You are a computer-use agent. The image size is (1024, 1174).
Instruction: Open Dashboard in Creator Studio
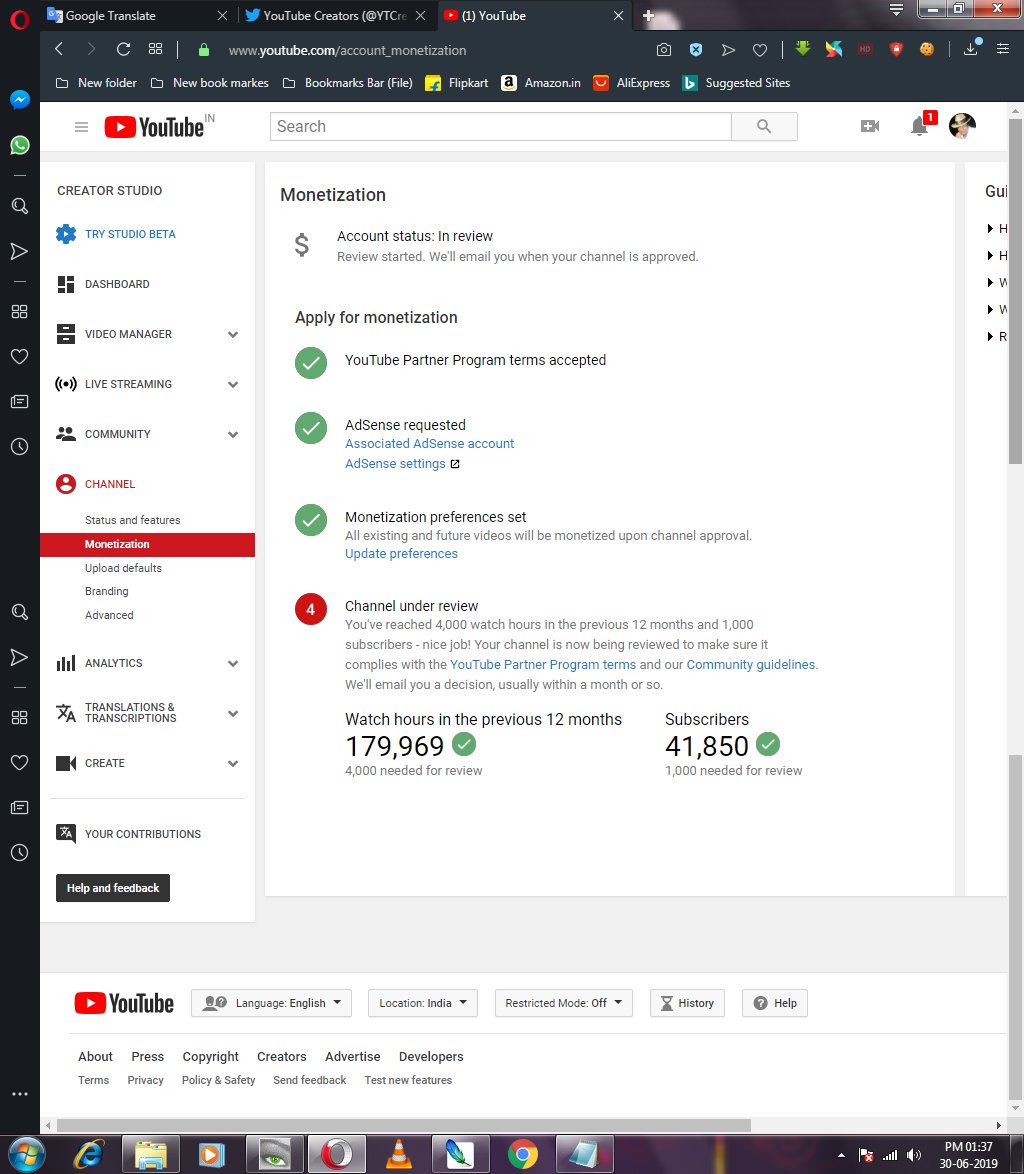[x=117, y=285]
